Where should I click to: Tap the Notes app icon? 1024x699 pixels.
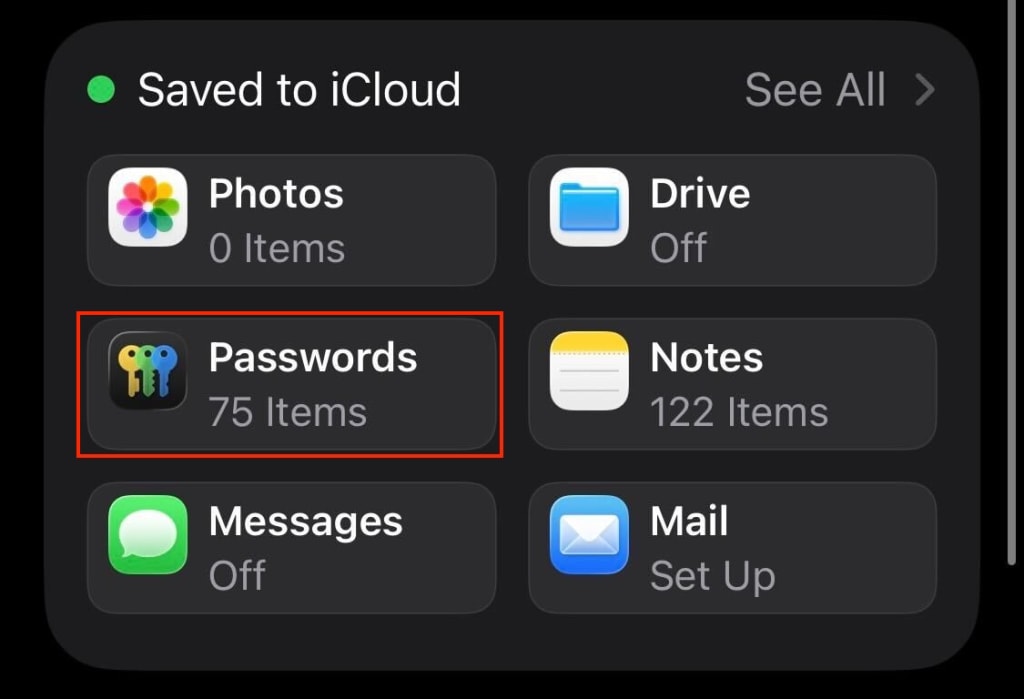click(x=589, y=371)
